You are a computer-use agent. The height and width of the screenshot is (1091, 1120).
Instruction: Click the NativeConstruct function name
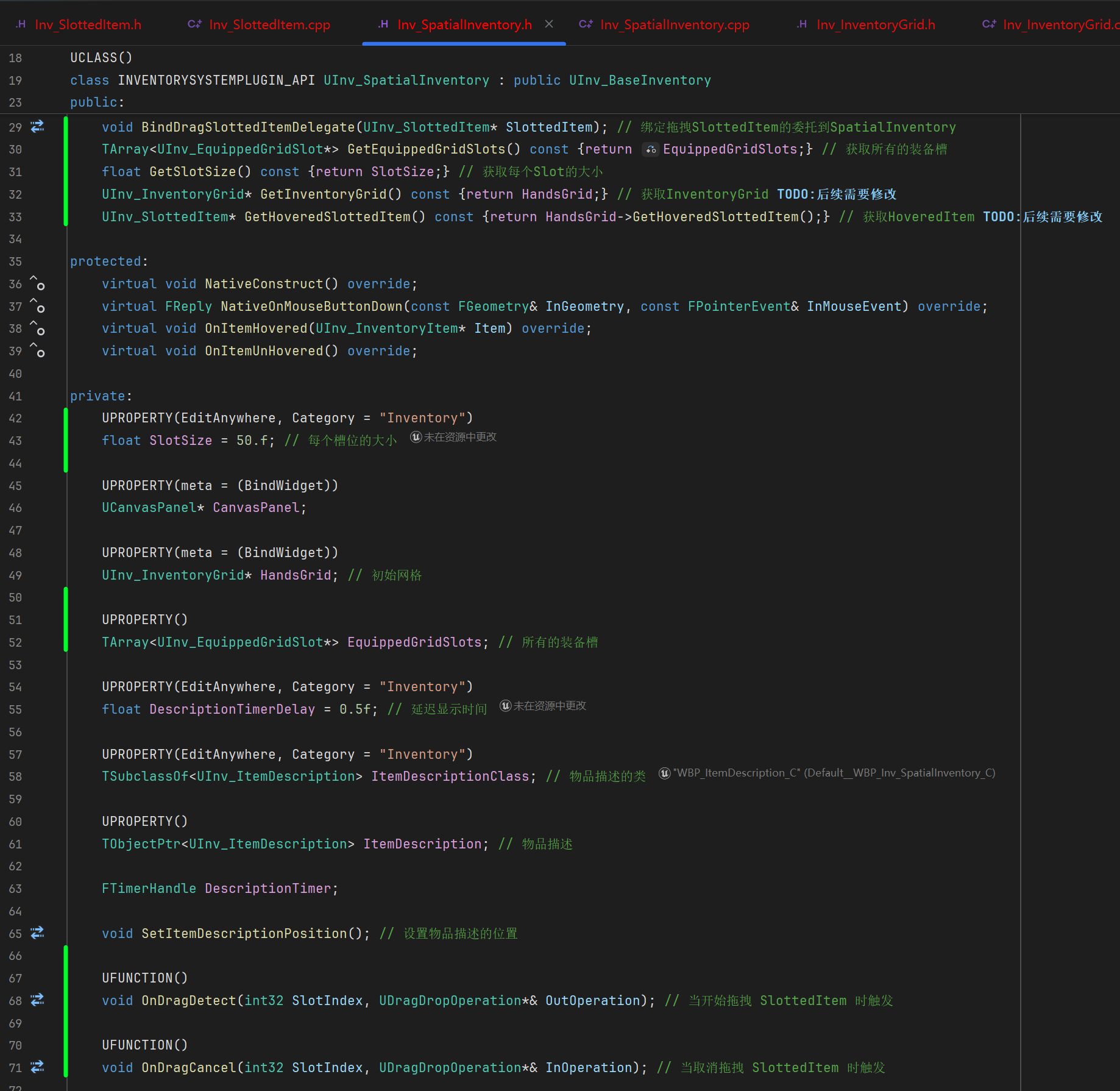tap(264, 284)
